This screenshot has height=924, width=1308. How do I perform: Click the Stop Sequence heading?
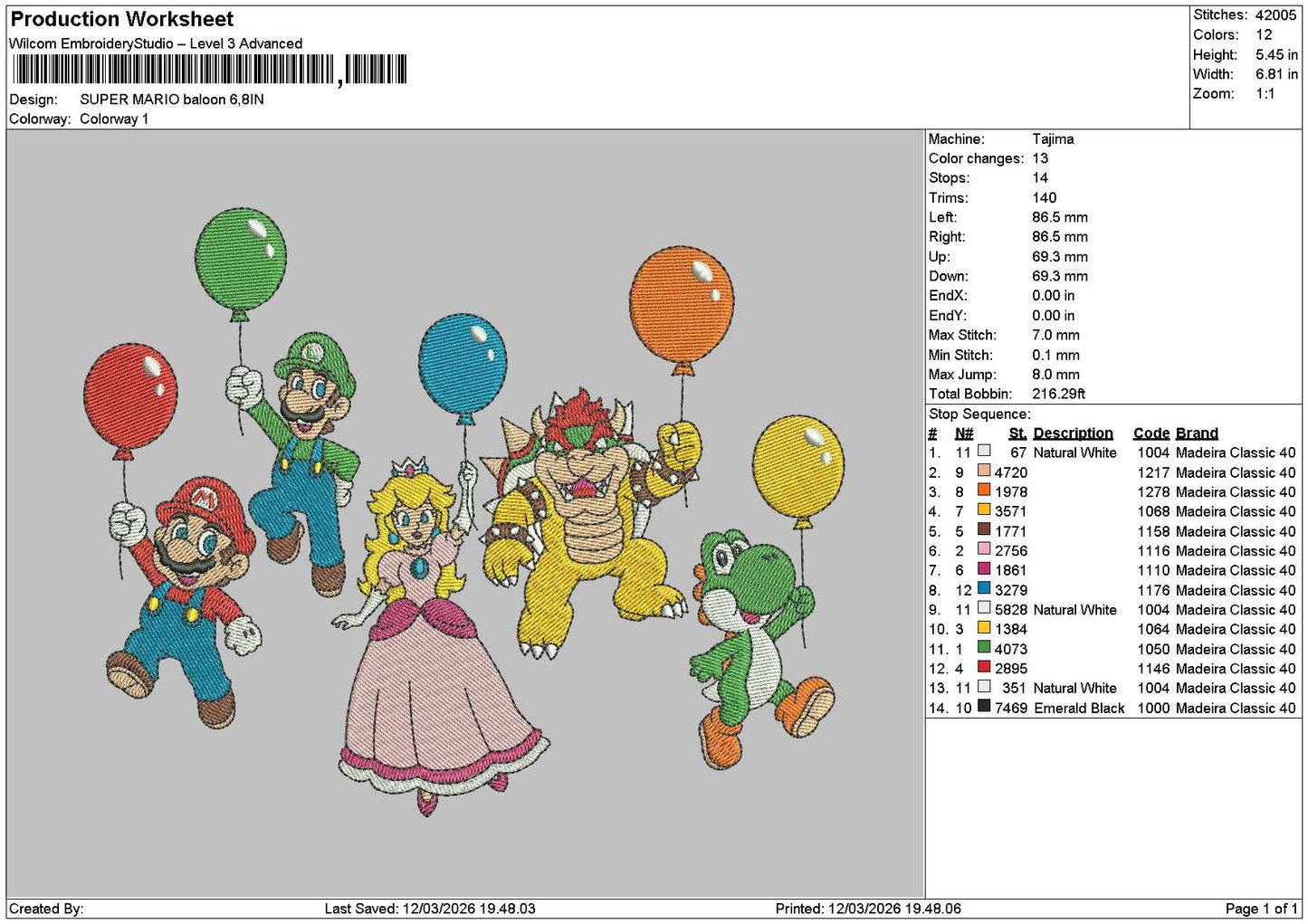[979, 414]
